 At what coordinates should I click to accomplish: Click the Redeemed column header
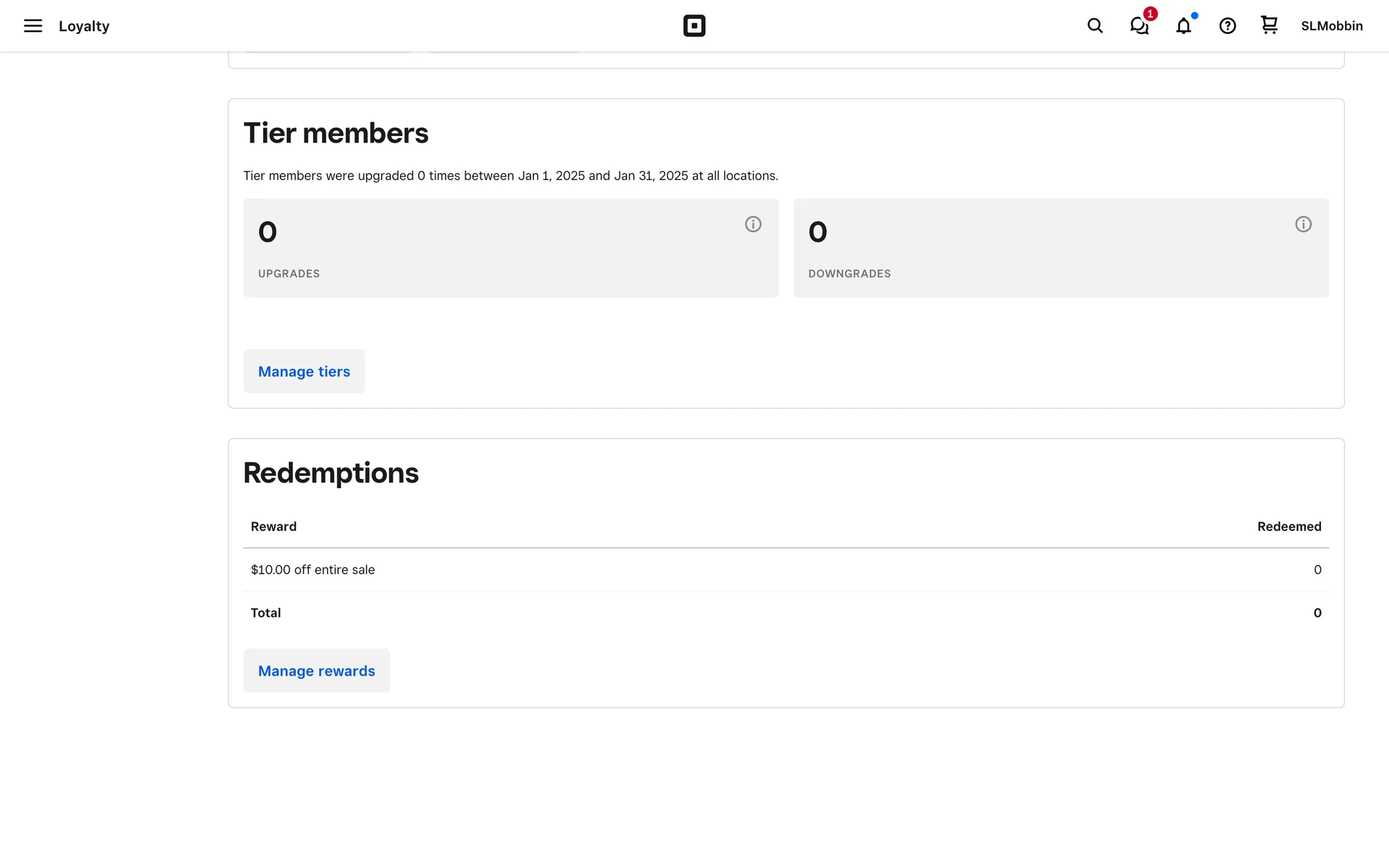(x=1288, y=527)
